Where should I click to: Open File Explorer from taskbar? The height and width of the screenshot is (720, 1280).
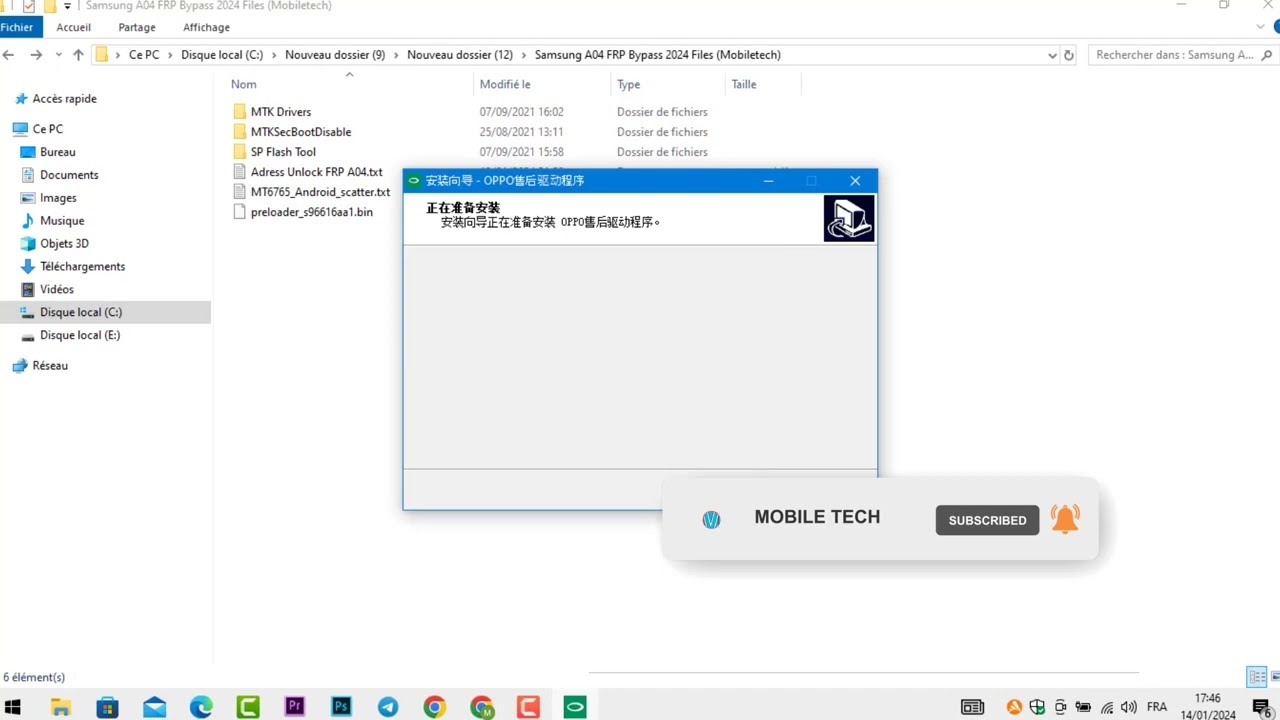[60, 707]
